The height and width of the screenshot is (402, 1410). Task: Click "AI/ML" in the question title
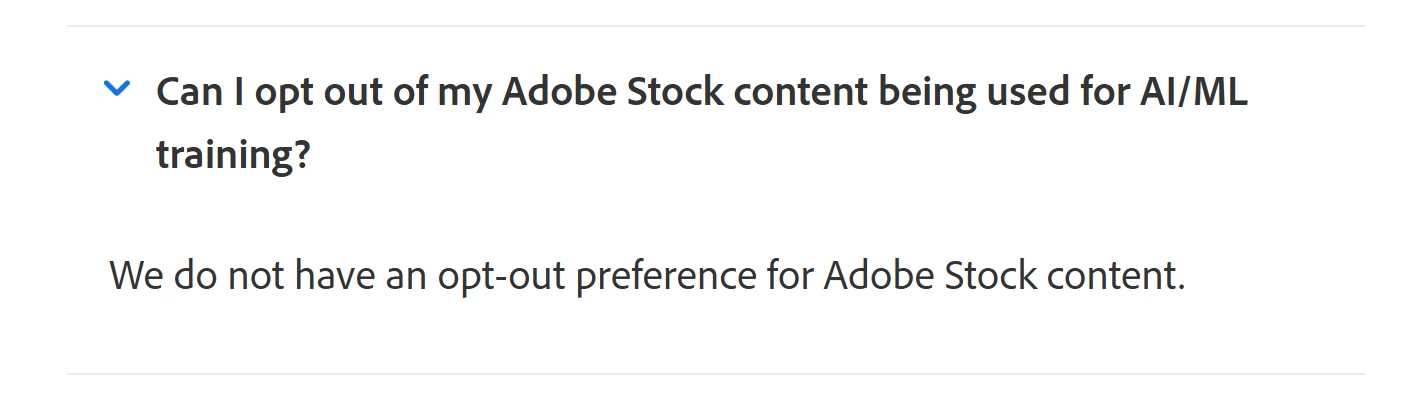[x=1194, y=93]
